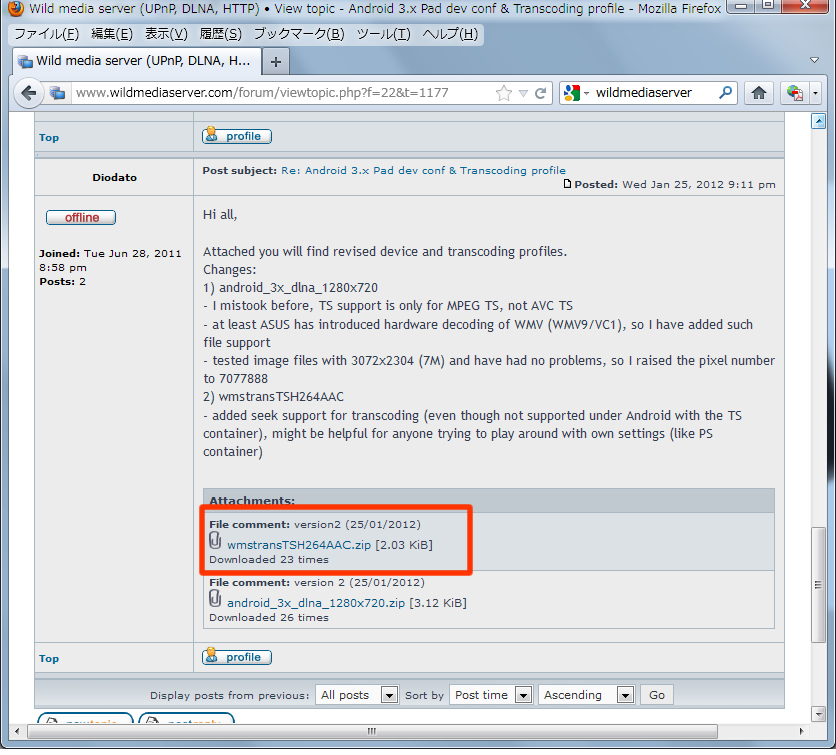Image resolution: width=836 pixels, height=755 pixels.
Task: Open the ヘルプ(H) menu
Action: [450, 34]
